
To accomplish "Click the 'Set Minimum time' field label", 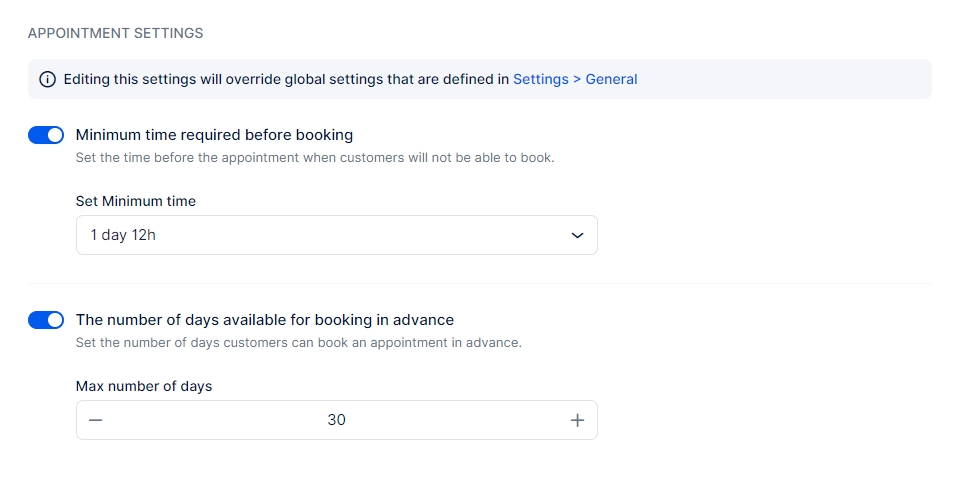I will tap(136, 201).
